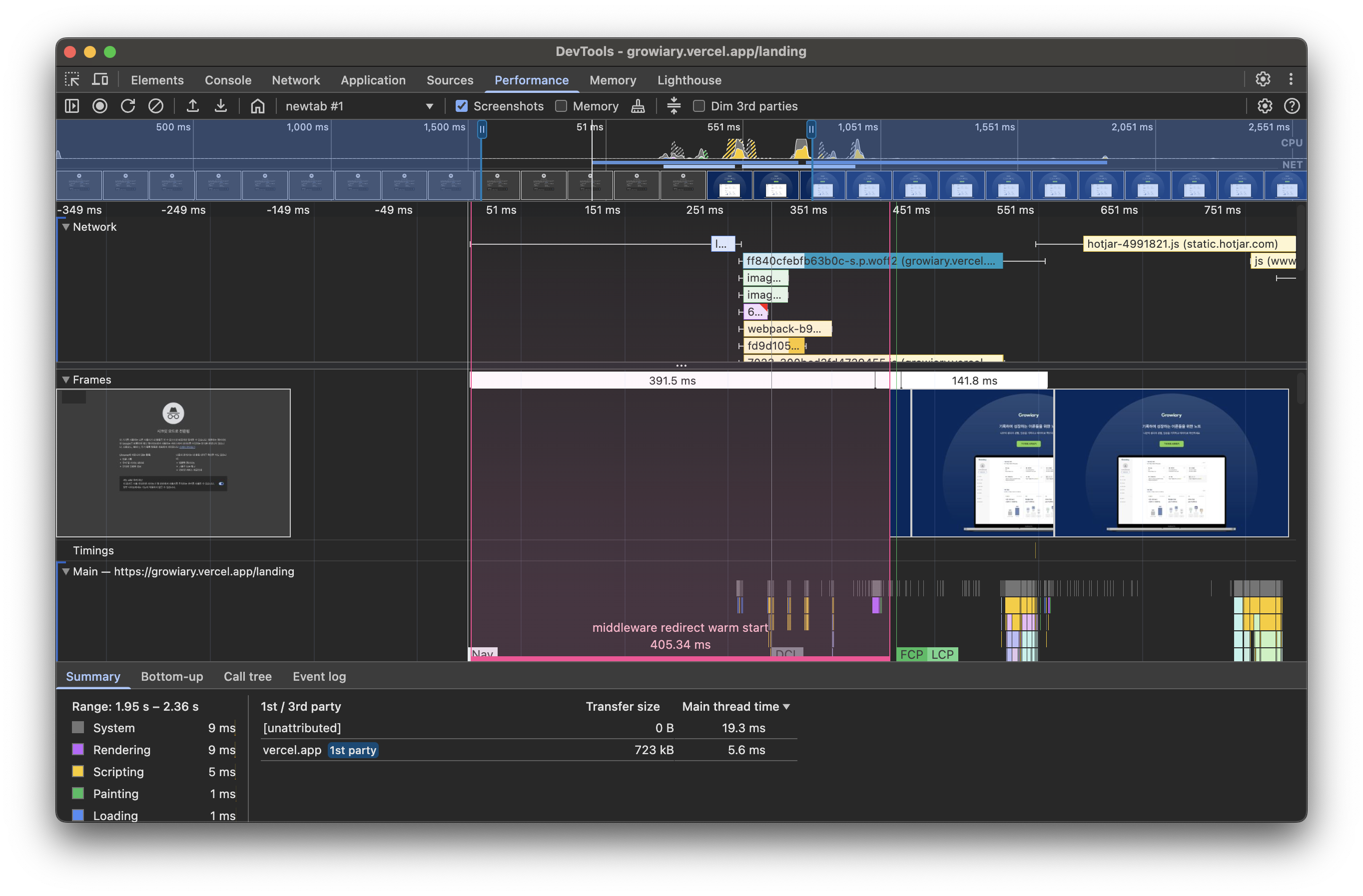
Task: Click the FCP timing marker
Action: click(x=912, y=654)
